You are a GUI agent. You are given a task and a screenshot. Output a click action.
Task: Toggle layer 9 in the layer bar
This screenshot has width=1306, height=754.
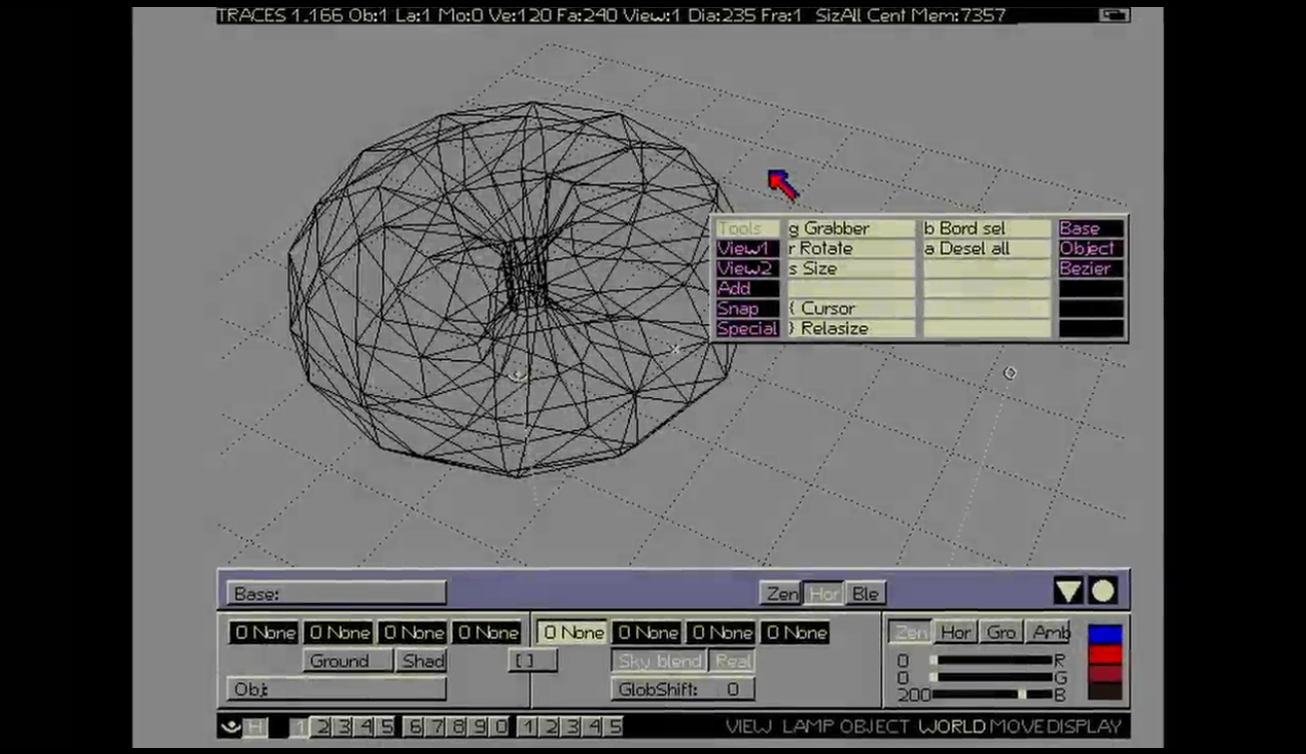tap(479, 727)
